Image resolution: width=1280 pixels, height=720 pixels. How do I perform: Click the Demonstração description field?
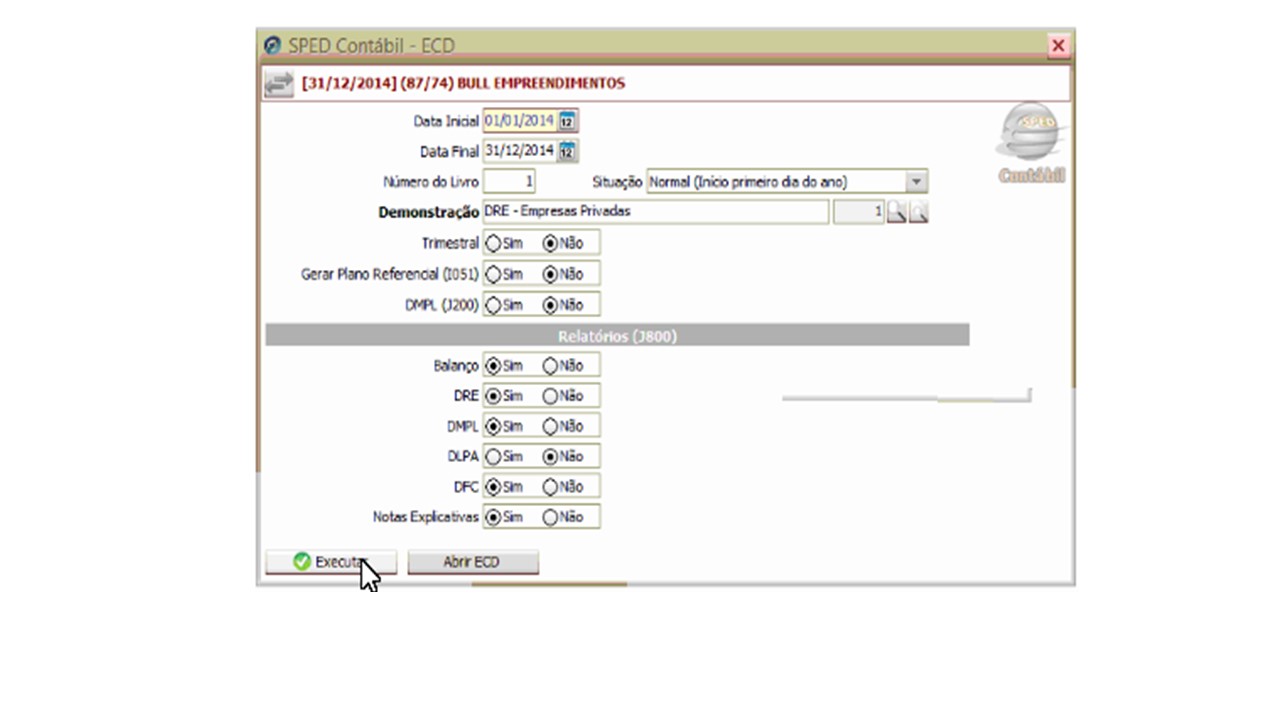click(656, 212)
